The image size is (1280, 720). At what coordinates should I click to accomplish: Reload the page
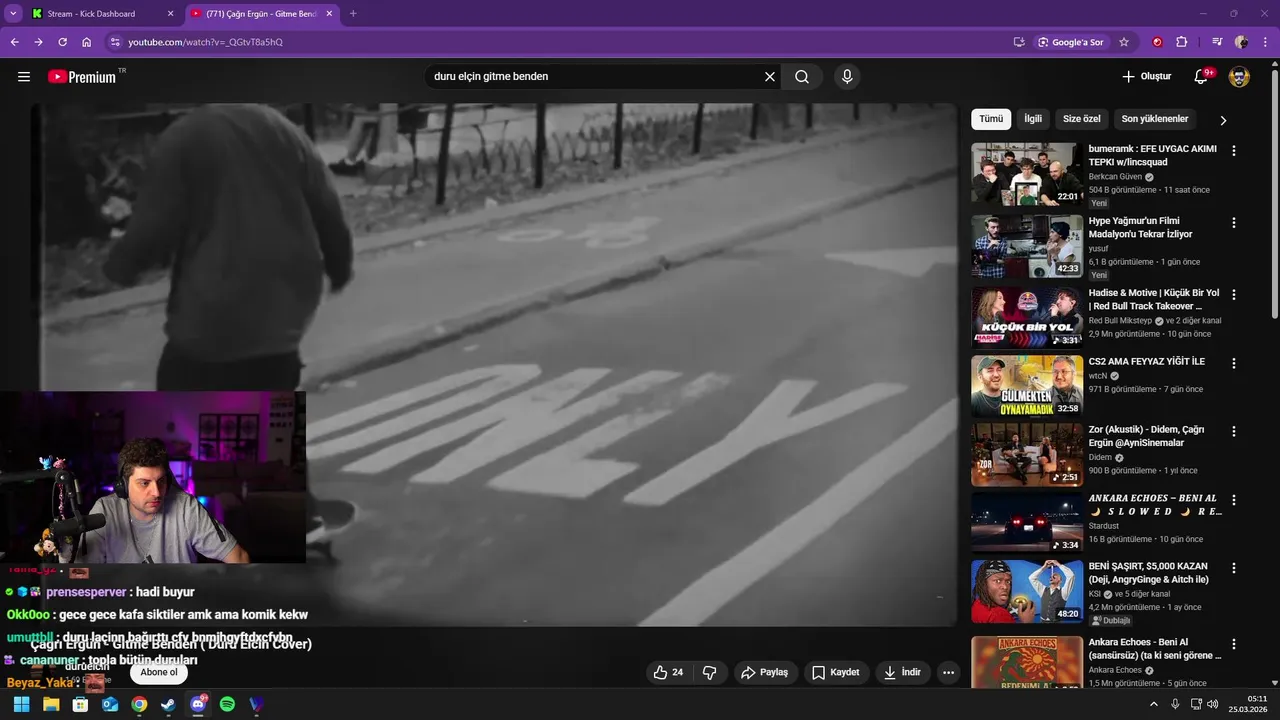pos(62,42)
